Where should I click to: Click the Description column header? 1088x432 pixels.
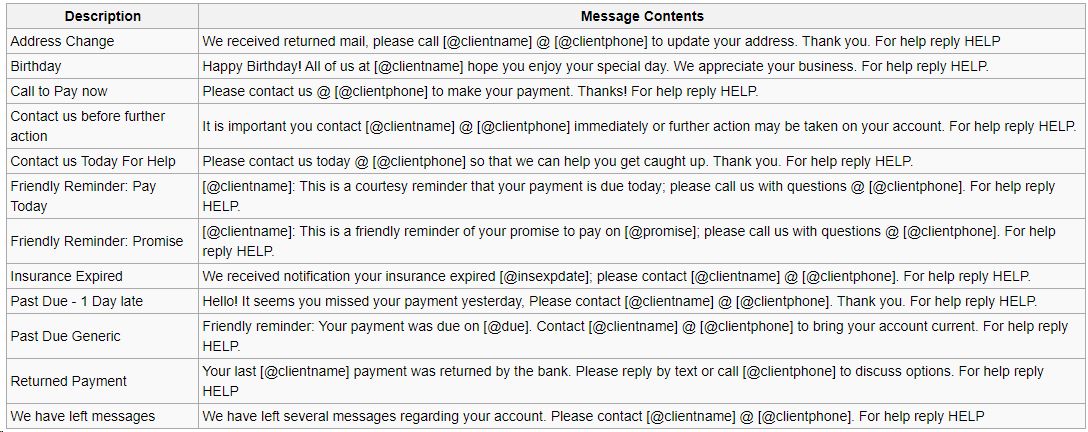pyautogui.click(x=103, y=16)
